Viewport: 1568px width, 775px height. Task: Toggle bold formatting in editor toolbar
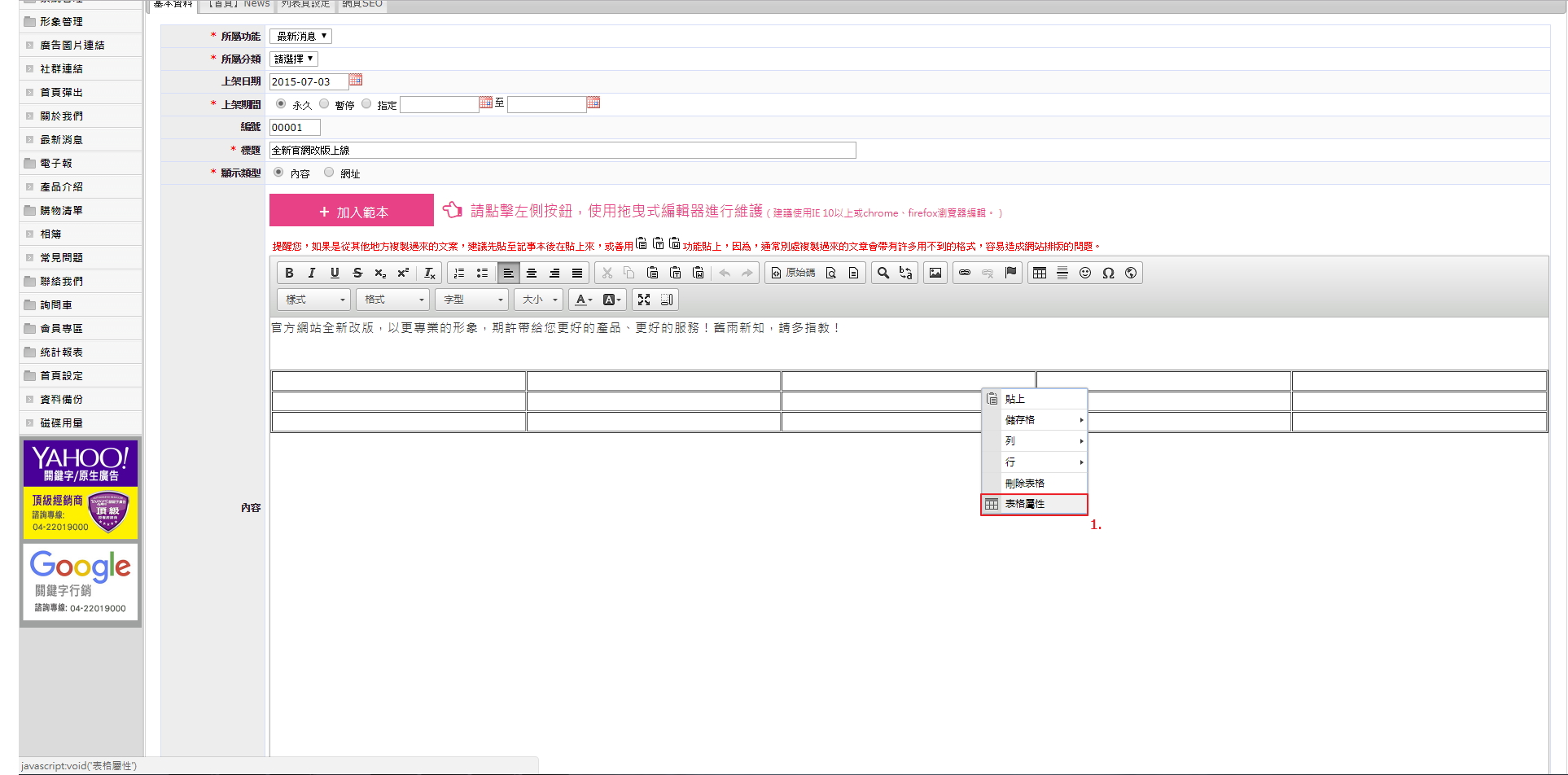pos(289,273)
